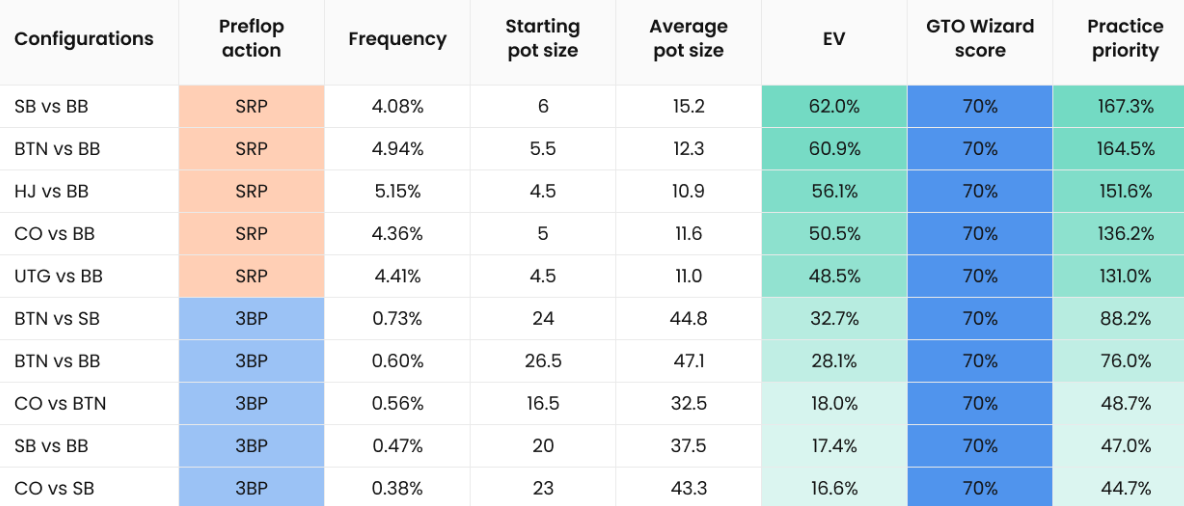This screenshot has width=1184, height=506.
Task: Select the orange SRP cell for CO vs BB
Action: click(251, 234)
